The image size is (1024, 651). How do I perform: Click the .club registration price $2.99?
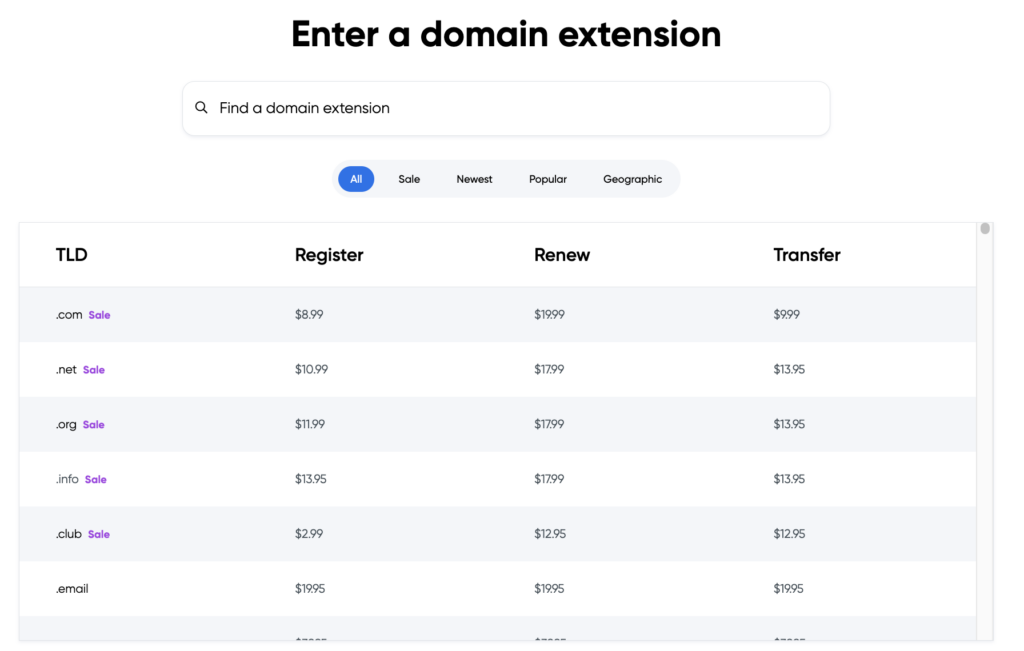point(309,533)
